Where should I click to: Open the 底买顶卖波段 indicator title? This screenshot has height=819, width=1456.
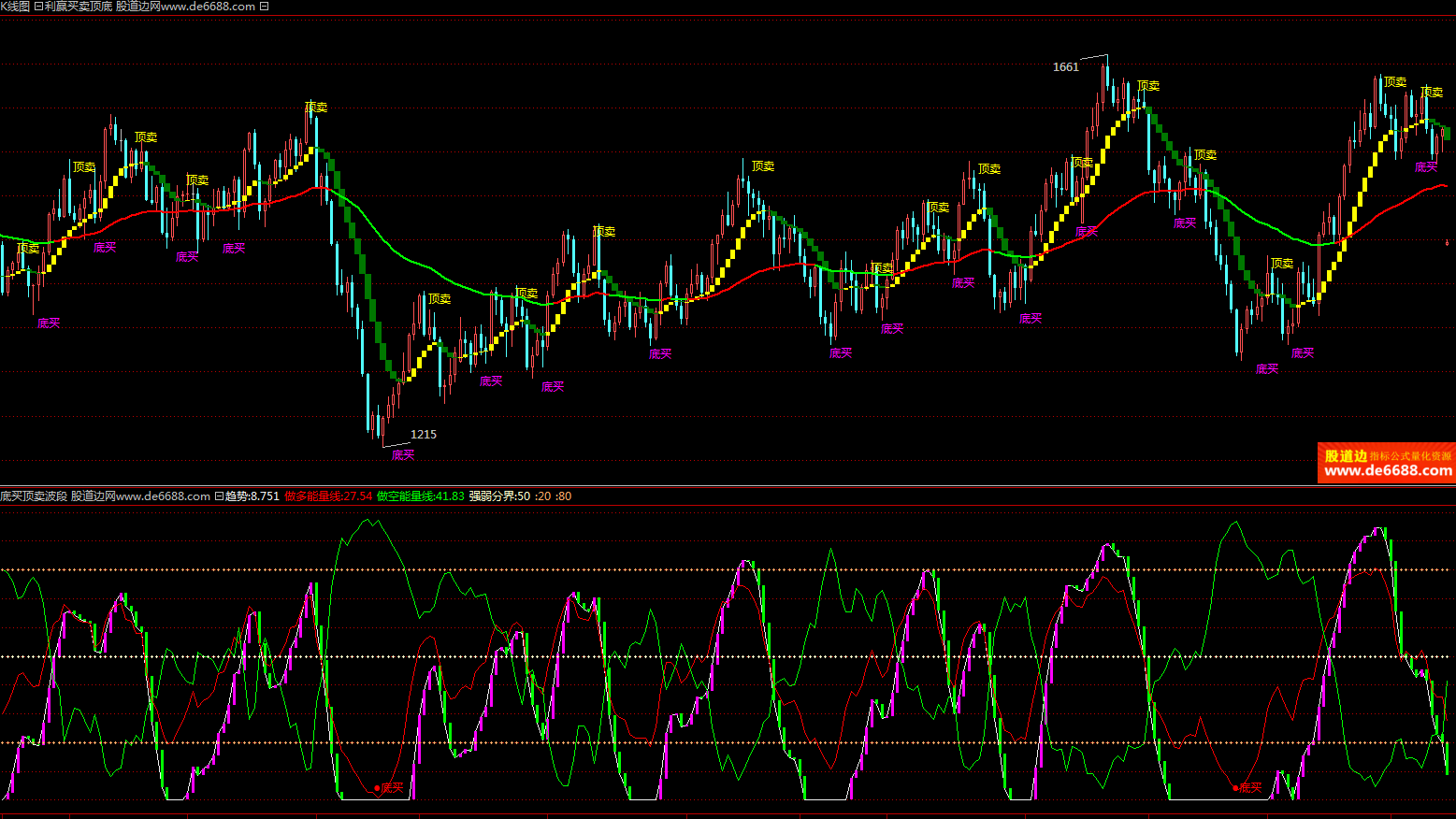(34, 496)
